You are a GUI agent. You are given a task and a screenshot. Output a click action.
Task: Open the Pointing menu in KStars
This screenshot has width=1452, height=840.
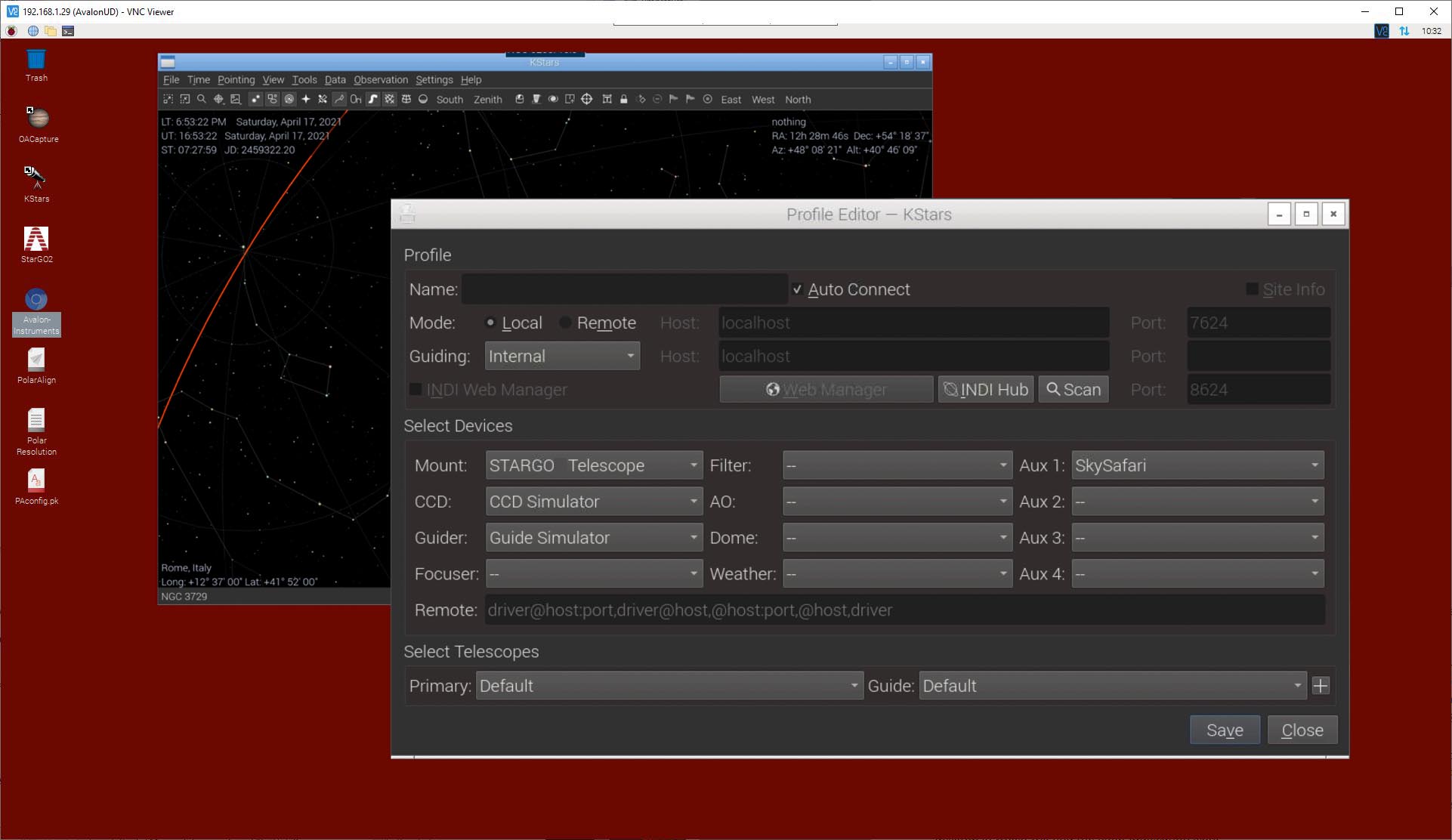236,79
